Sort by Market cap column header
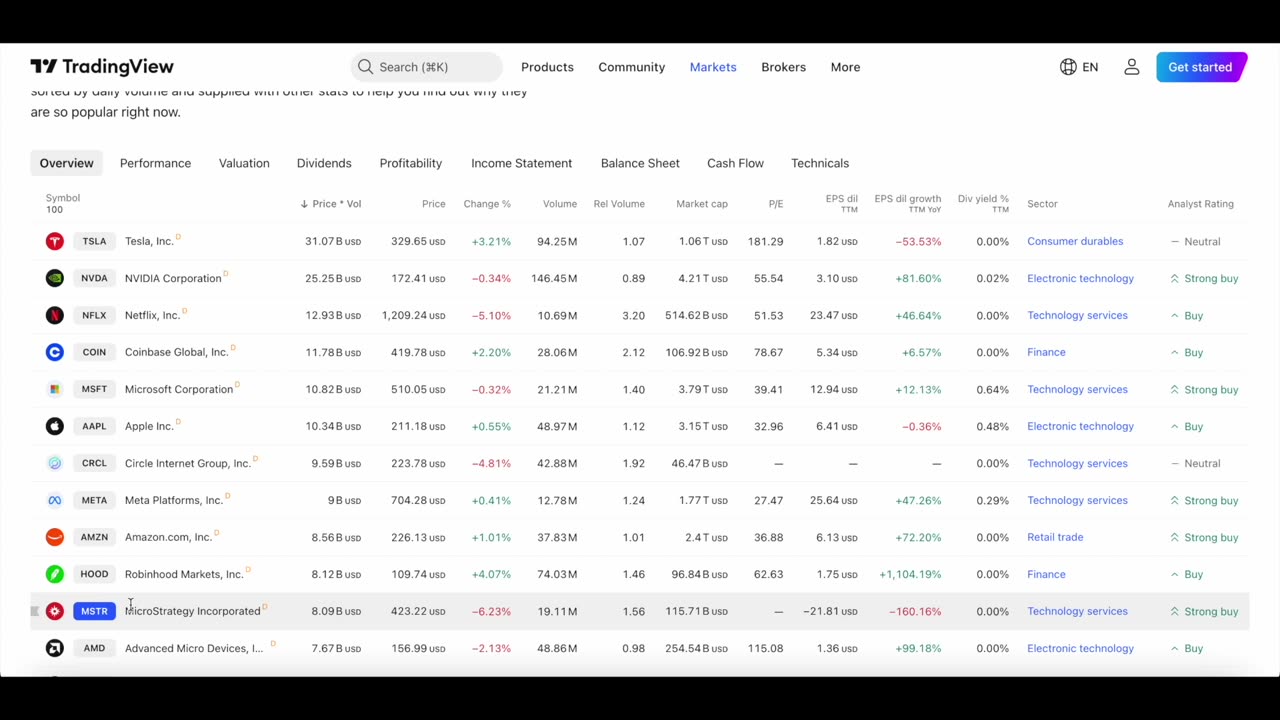 702,204
